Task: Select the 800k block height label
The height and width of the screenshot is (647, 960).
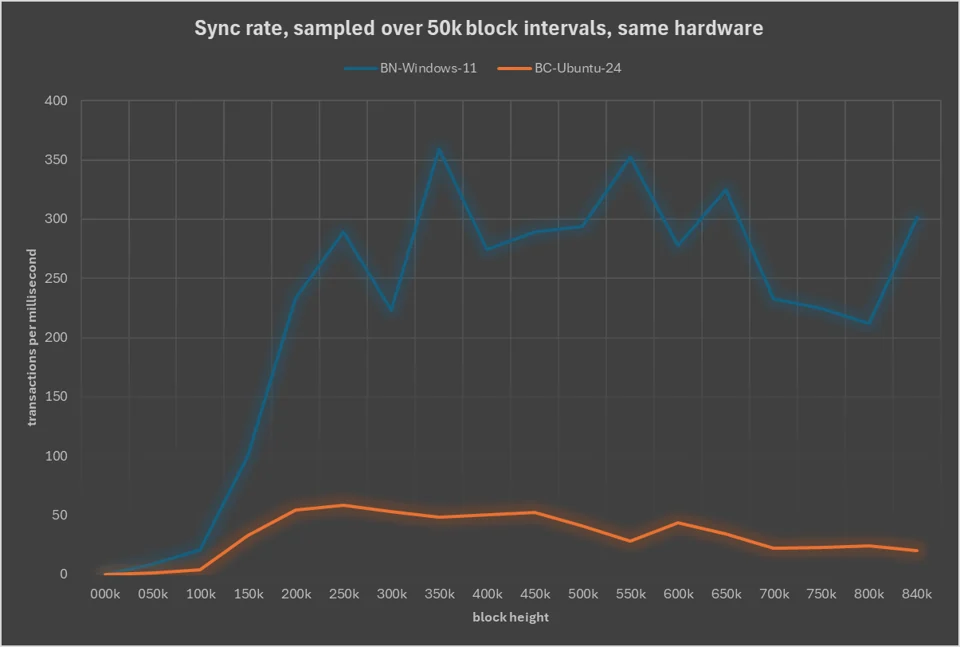Action: (869, 594)
